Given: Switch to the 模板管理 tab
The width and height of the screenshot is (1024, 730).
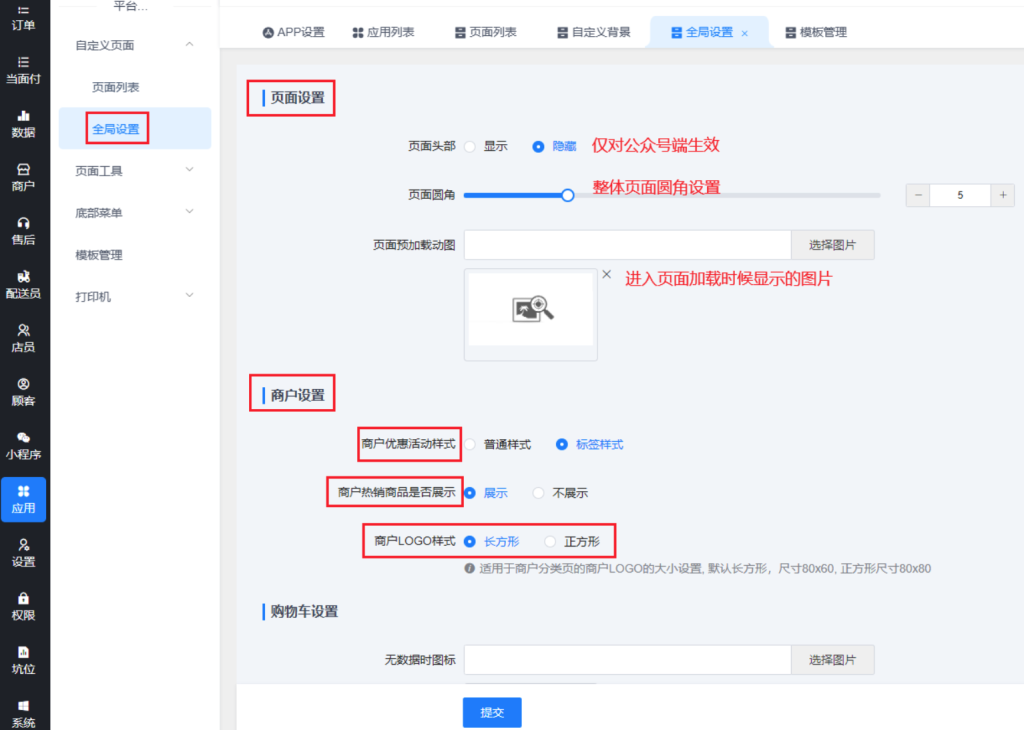Looking at the screenshot, I should pyautogui.click(x=816, y=32).
